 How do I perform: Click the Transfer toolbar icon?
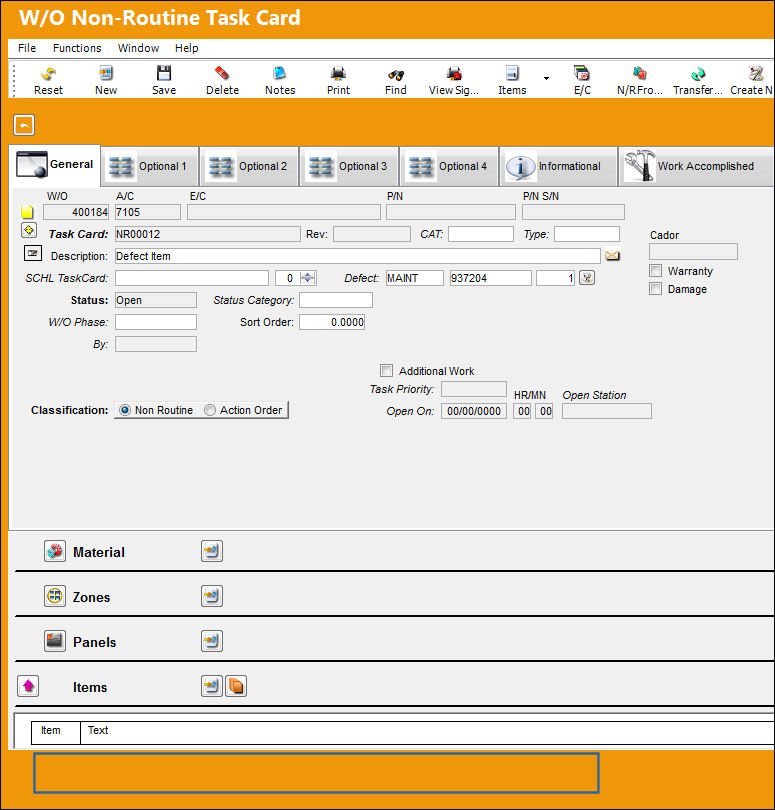pos(698,80)
